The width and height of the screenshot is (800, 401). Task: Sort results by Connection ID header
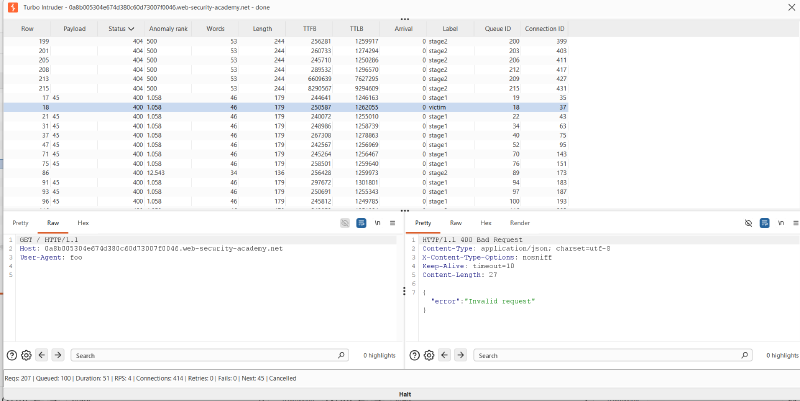(x=545, y=29)
